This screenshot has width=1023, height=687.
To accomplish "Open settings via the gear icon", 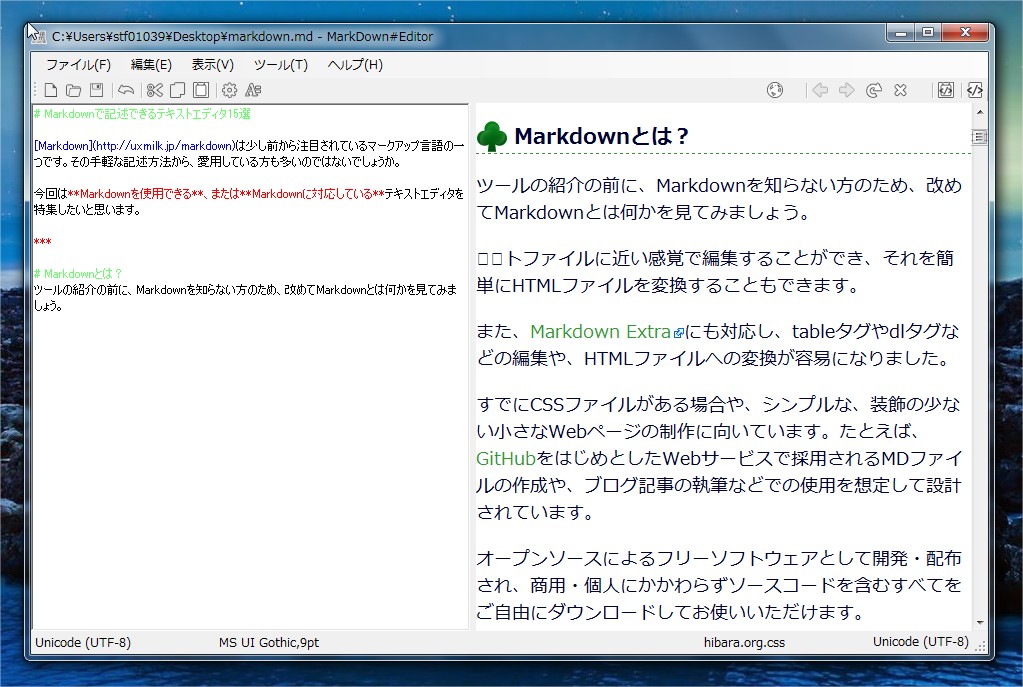I will pos(230,90).
